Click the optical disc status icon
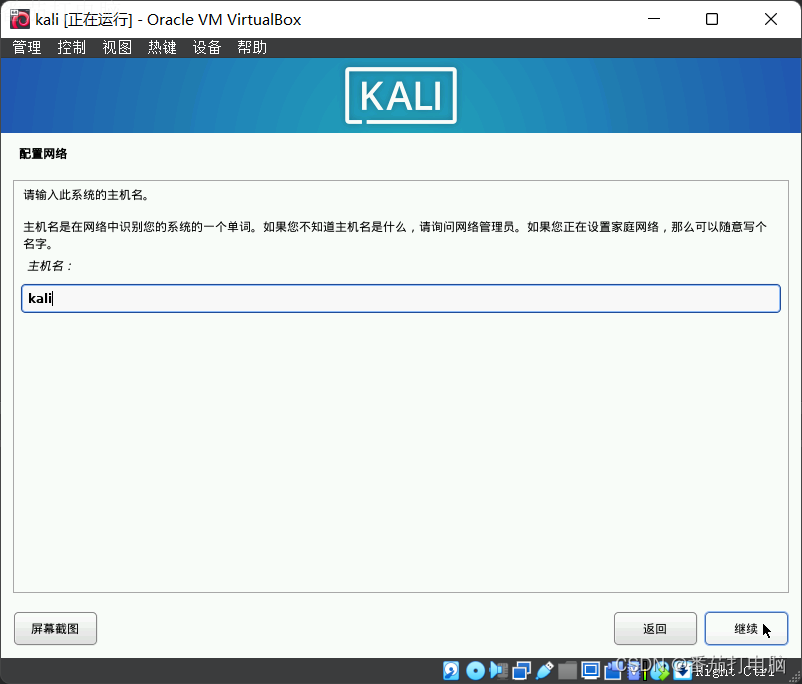The image size is (802, 684). pos(476,671)
